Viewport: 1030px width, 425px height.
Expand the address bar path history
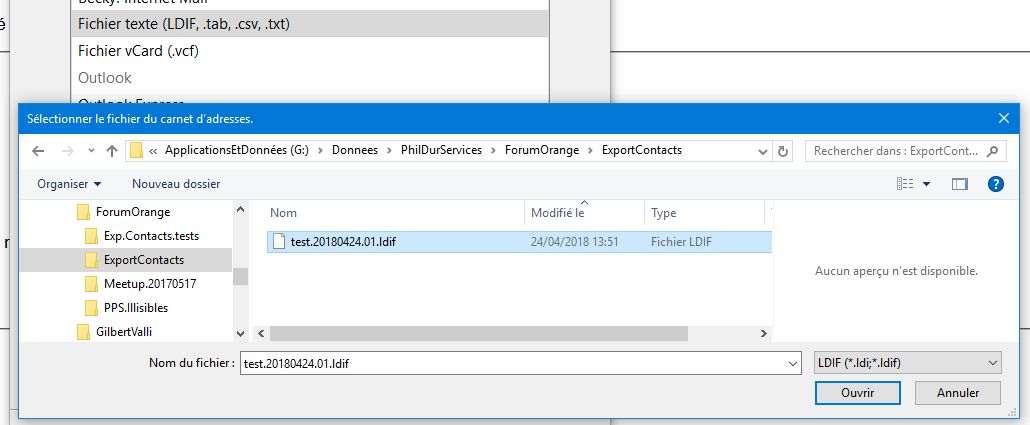pos(764,151)
